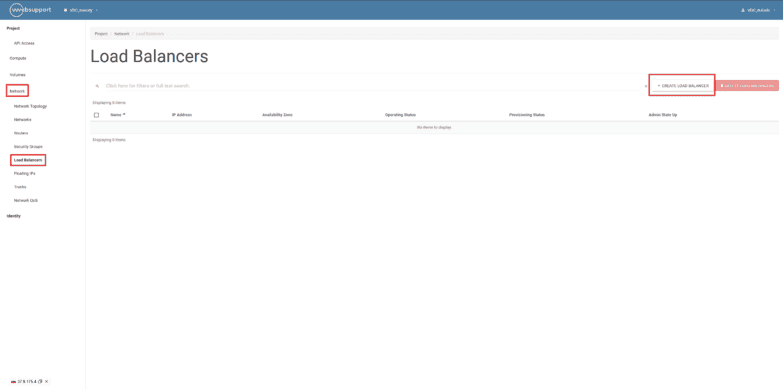Click Create Load Balancer button
The width and height of the screenshot is (783, 390).
pyautogui.click(x=683, y=86)
